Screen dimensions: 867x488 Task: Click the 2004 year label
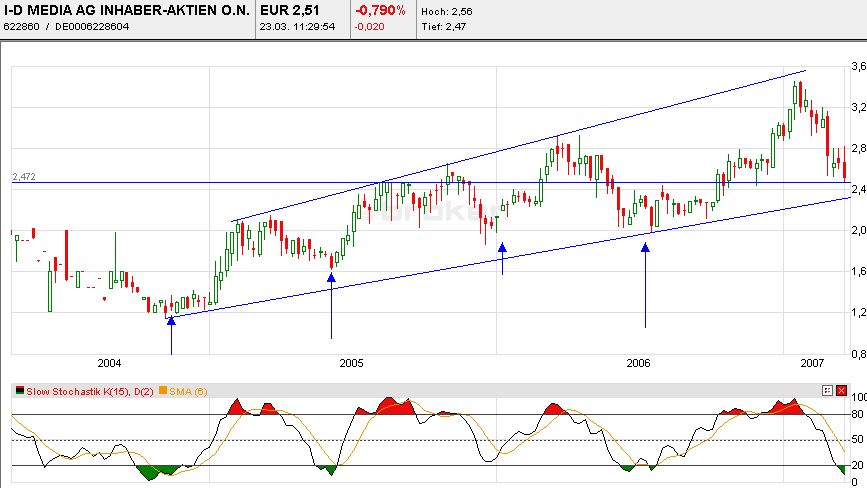109,363
